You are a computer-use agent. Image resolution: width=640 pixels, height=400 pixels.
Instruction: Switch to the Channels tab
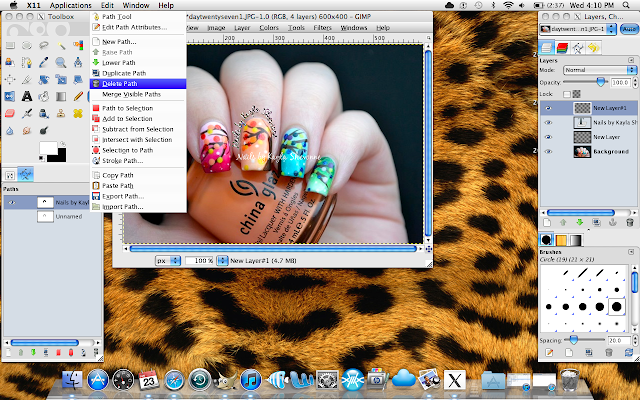tap(562, 48)
